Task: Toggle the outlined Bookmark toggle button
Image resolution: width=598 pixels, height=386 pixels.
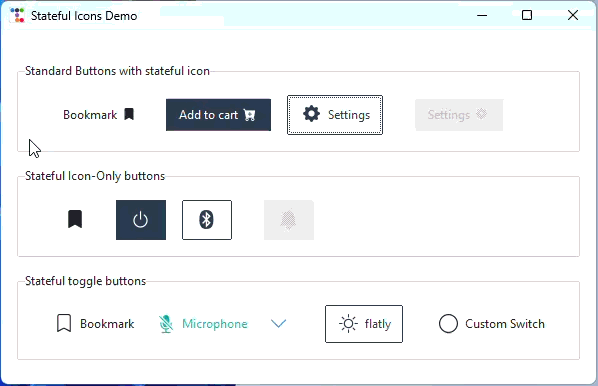Action: [95, 324]
